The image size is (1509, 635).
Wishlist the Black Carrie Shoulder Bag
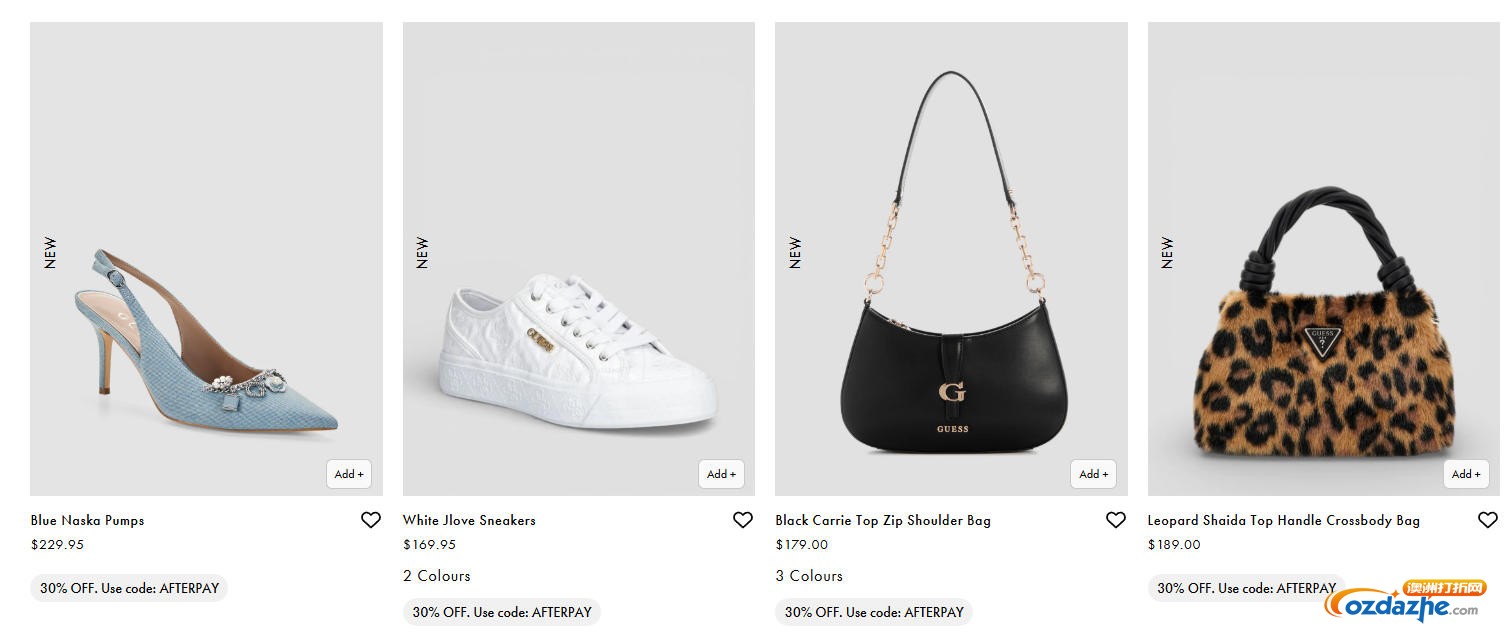coord(1116,520)
